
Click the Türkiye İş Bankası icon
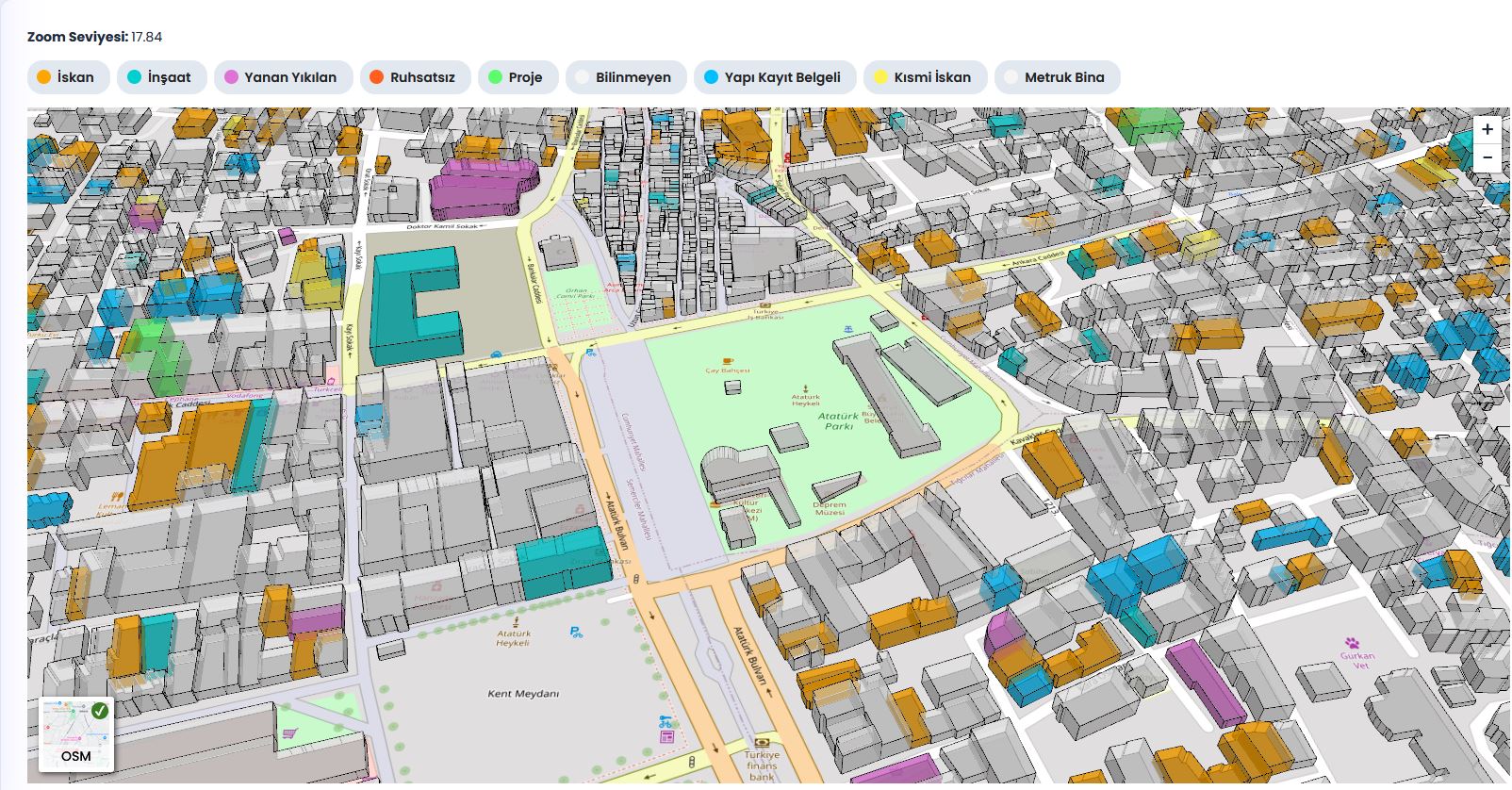(x=764, y=305)
